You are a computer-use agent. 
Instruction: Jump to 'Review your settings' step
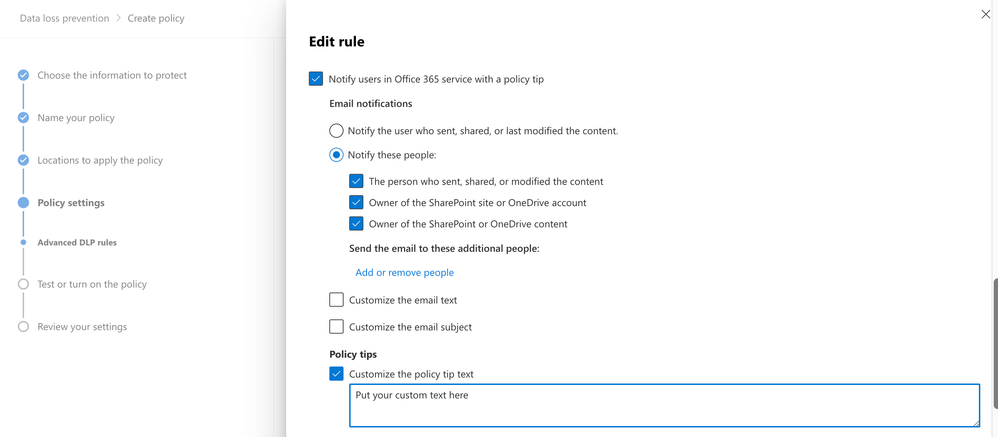(82, 327)
